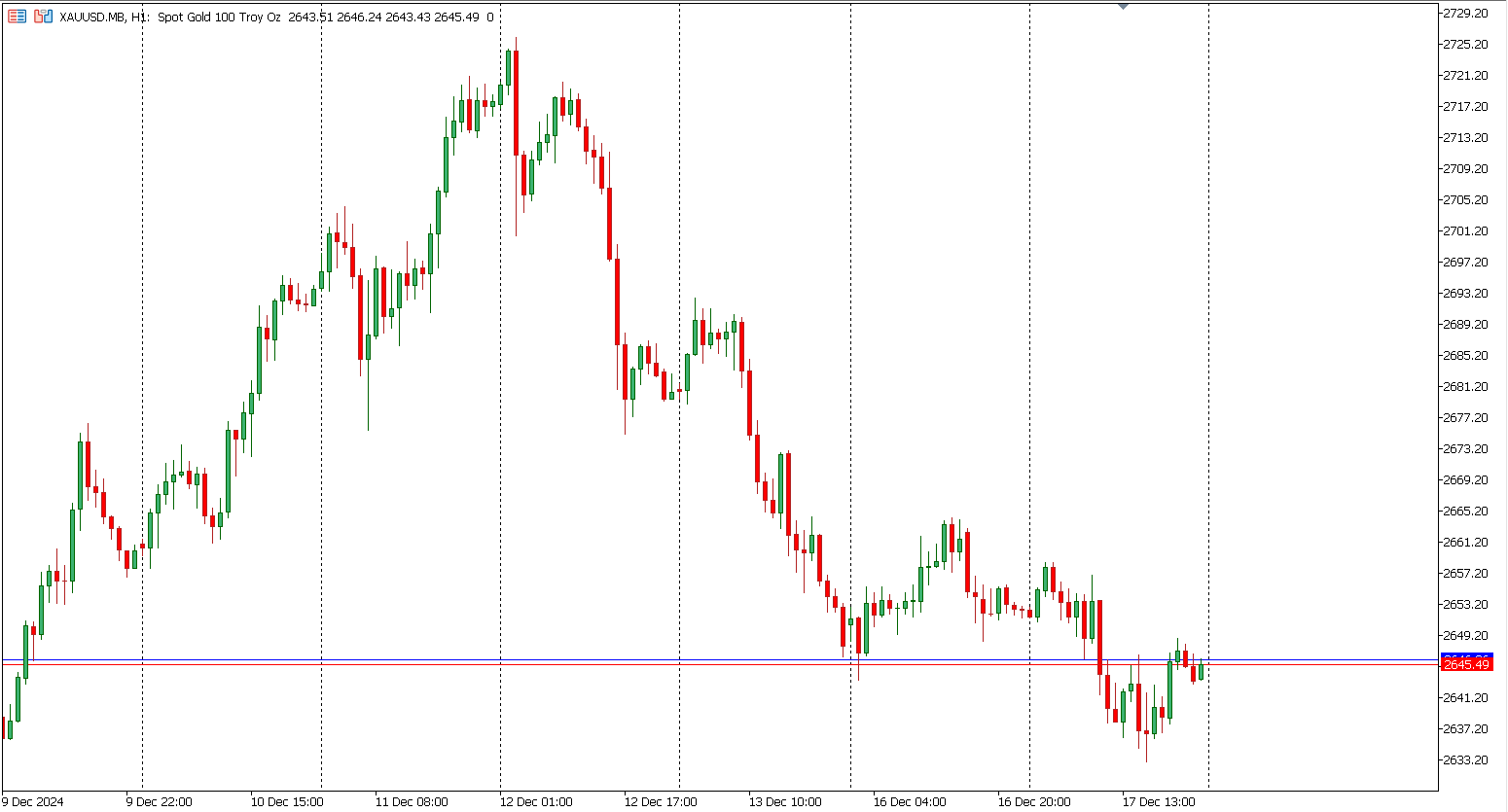The height and width of the screenshot is (812, 1508).
Task: Click the low value 2643.43 in header
Action: point(408,17)
